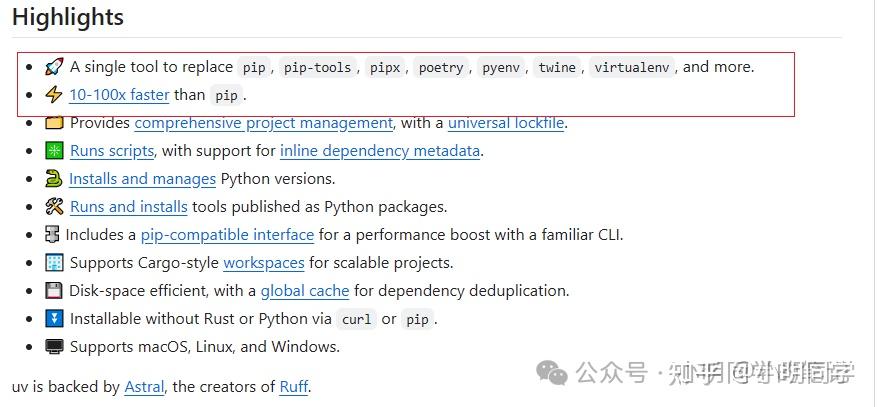The image size is (877, 407).
Task: Click the 'twine' code label
Action: 557,68
